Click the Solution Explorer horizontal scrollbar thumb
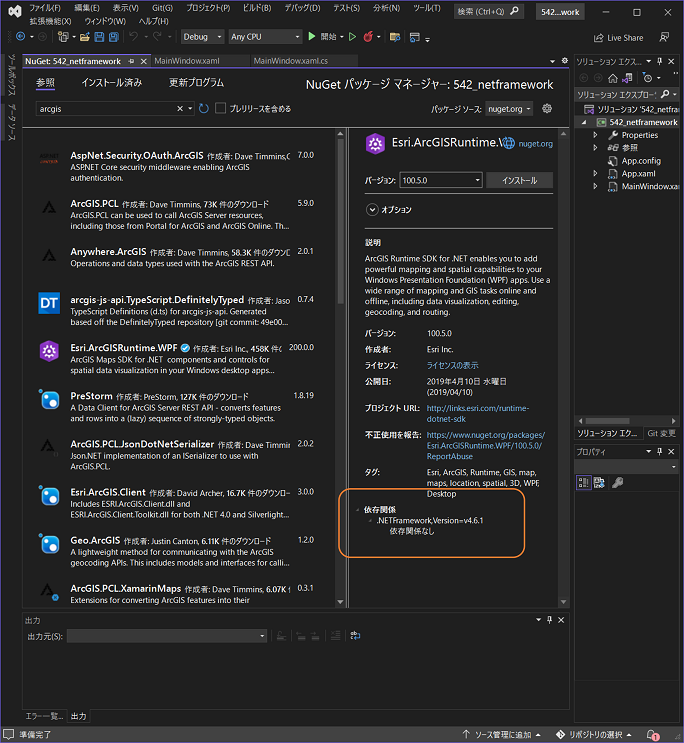 (x=607, y=421)
